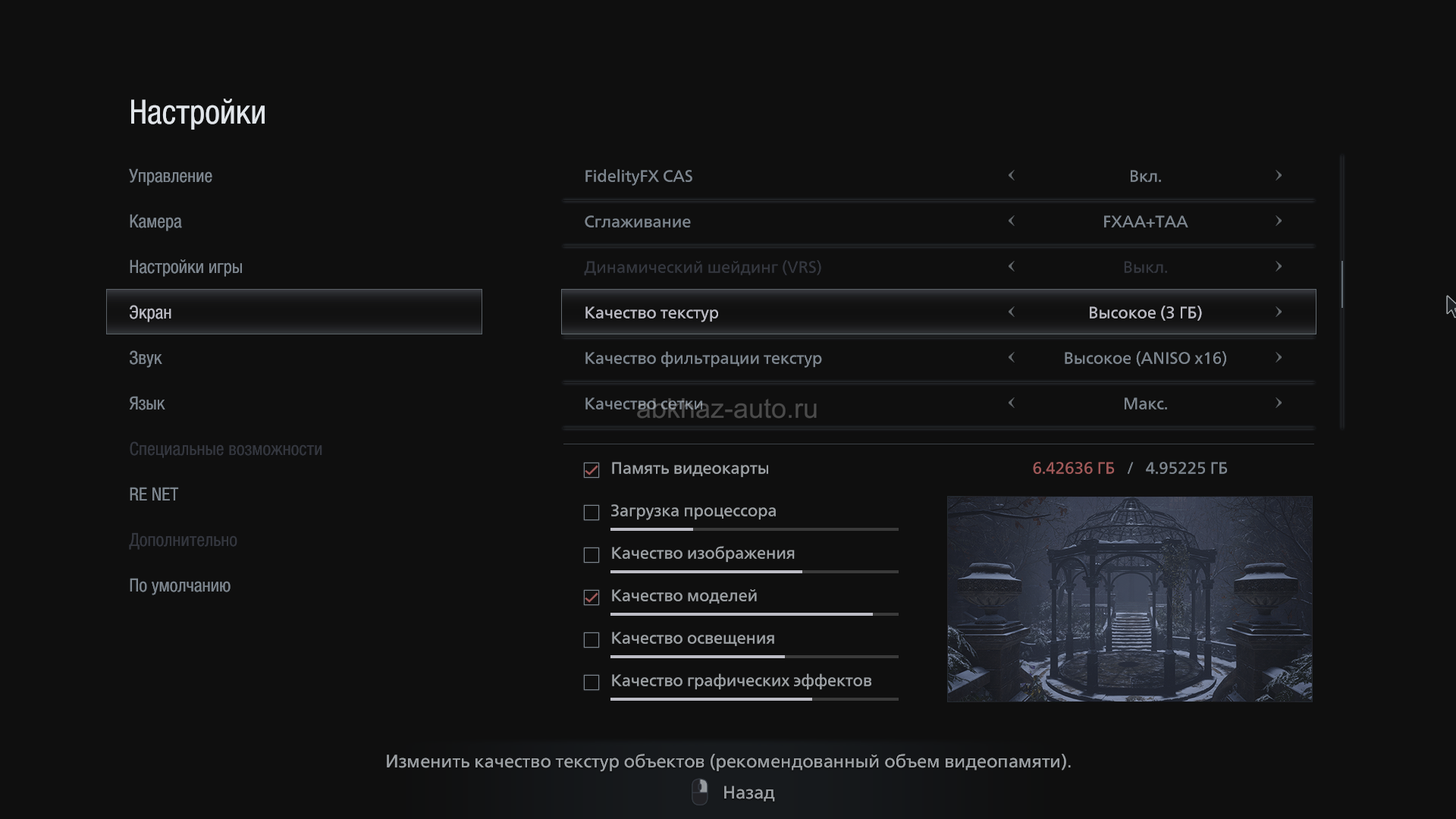The width and height of the screenshot is (1456, 819).
Task: Tick Качество освещения checkbox
Action: point(591,640)
